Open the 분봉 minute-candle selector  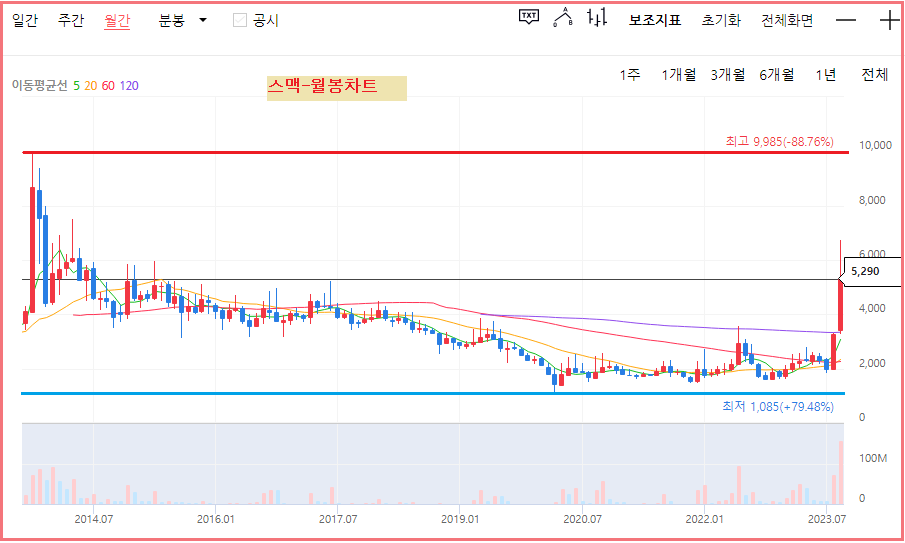click(171, 21)
